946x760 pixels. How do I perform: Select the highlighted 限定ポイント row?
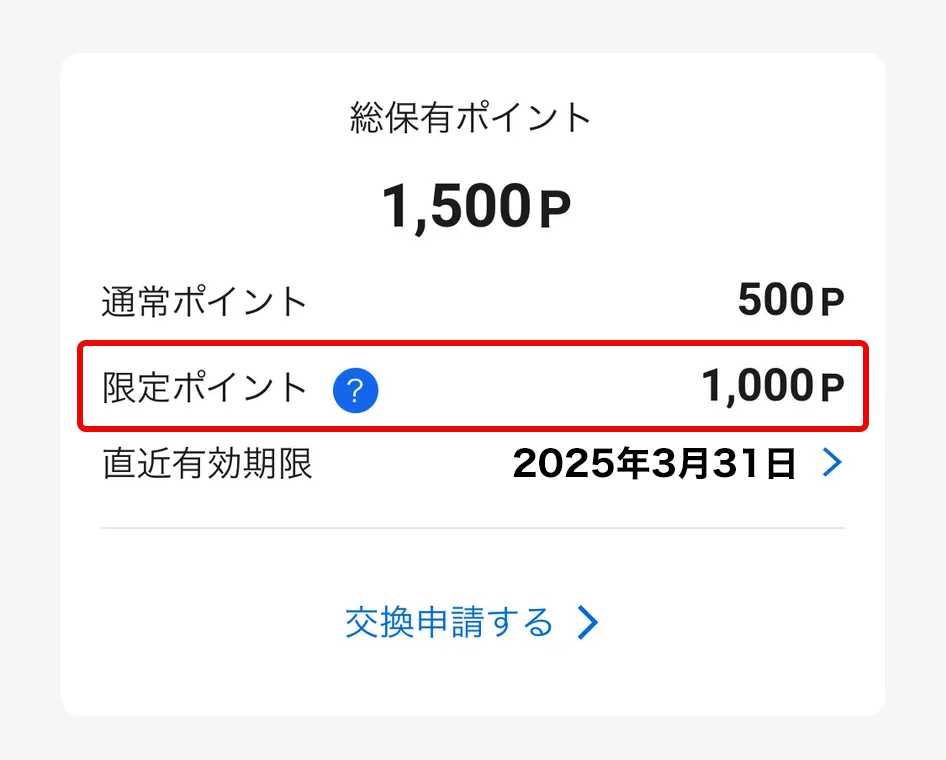click(470, 387)
